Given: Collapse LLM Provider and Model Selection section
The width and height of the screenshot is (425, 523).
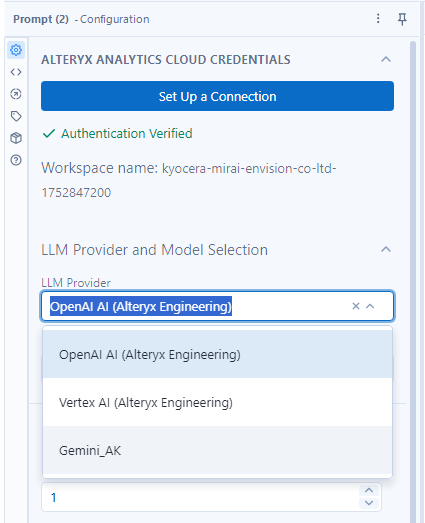Looking at the screenshot, I should [386, 249].
